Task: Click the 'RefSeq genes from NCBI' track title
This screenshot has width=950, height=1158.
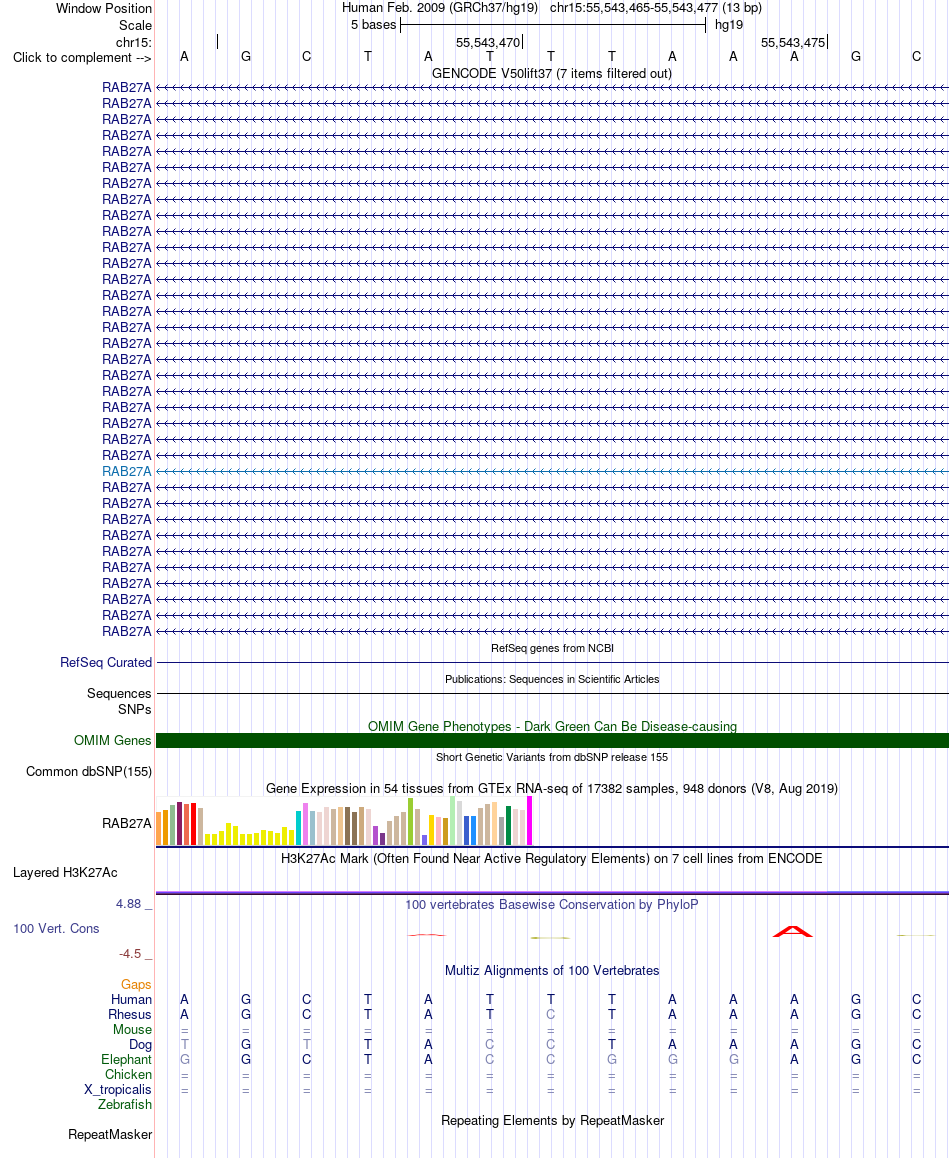Action: 552,648
